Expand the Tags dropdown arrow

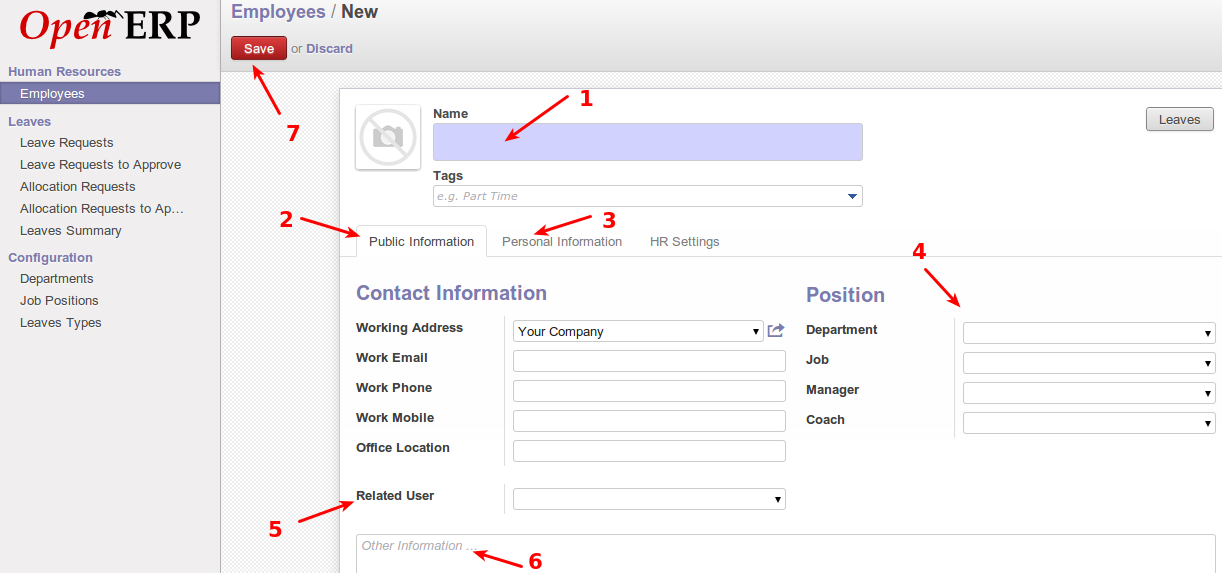point(852,196)
